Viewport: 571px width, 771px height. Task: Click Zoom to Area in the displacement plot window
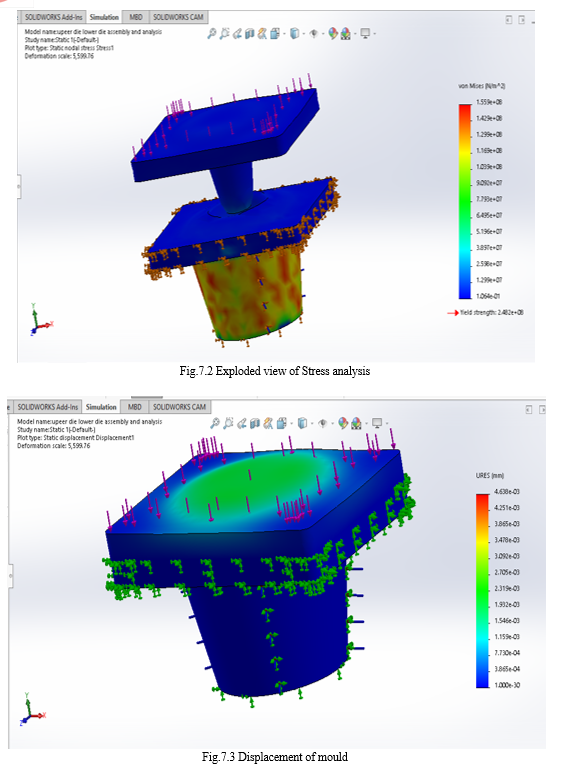tap(228, 423)
